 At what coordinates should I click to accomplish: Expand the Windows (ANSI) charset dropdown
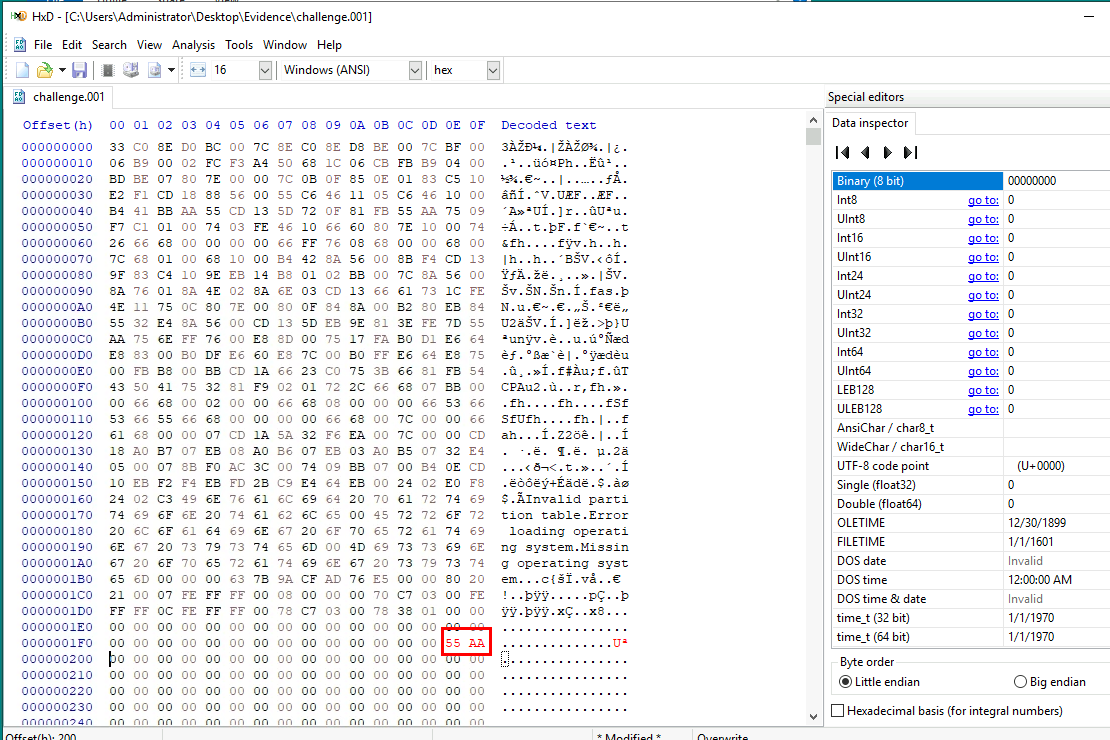tap(415, 70)
